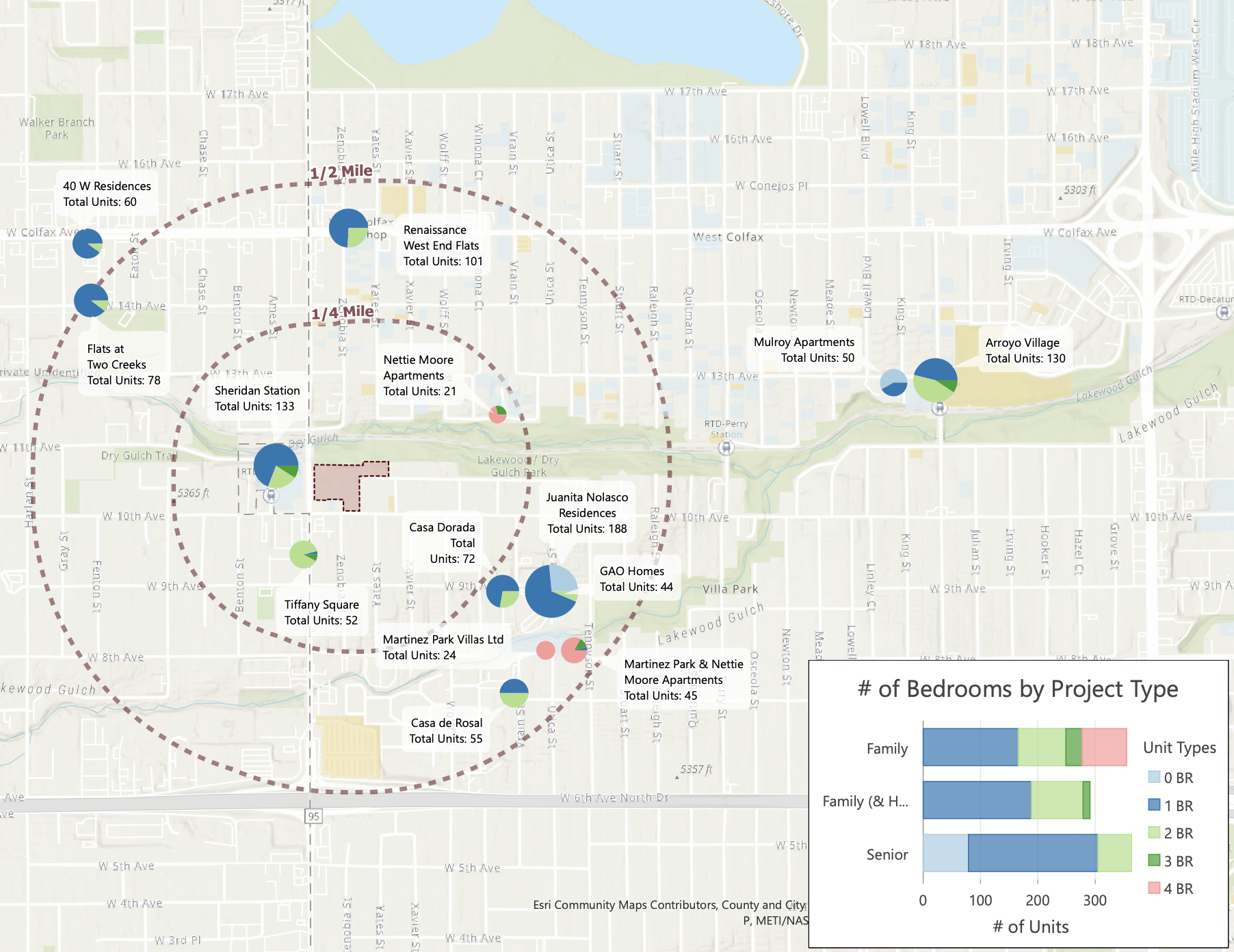The width and height of the screenshot is (1234, 952).
Task: Click the '1/2 Mile' buffer ring label
Action: coord(341,172)
